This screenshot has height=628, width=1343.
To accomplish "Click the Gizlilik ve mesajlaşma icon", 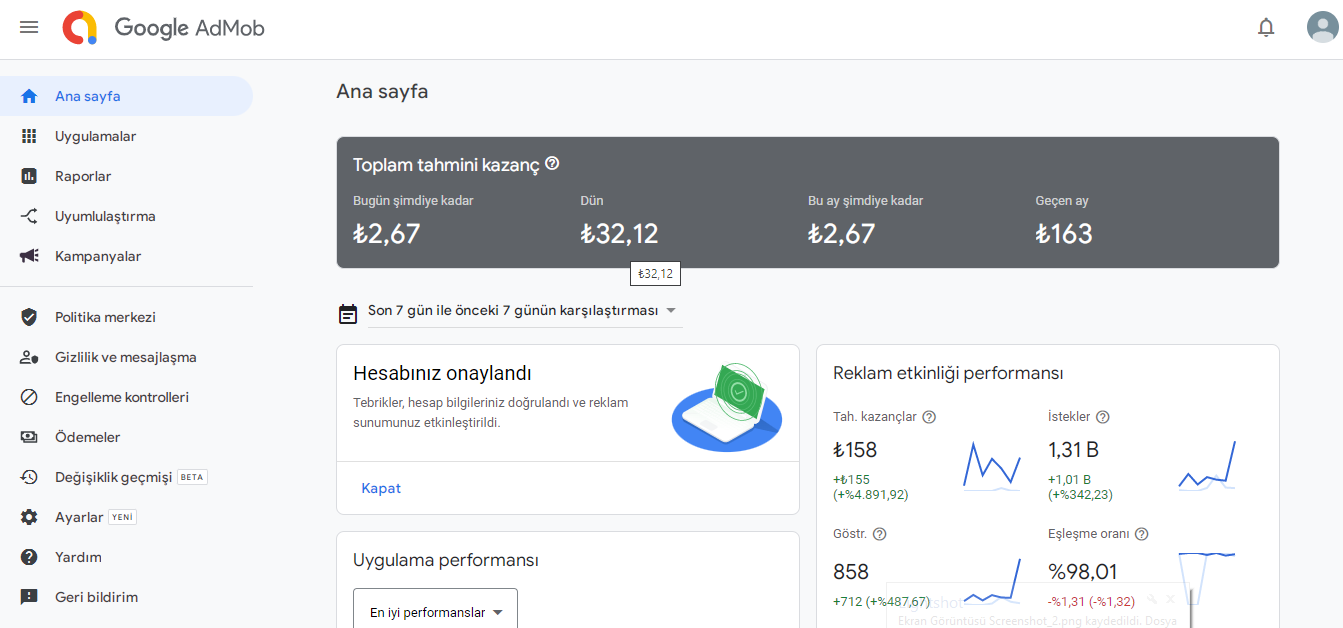I will pos(29,357).
